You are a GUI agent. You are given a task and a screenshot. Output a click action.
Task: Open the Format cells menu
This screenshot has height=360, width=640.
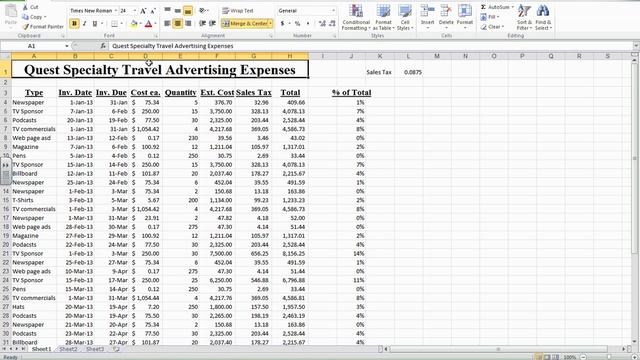[464, 16]
